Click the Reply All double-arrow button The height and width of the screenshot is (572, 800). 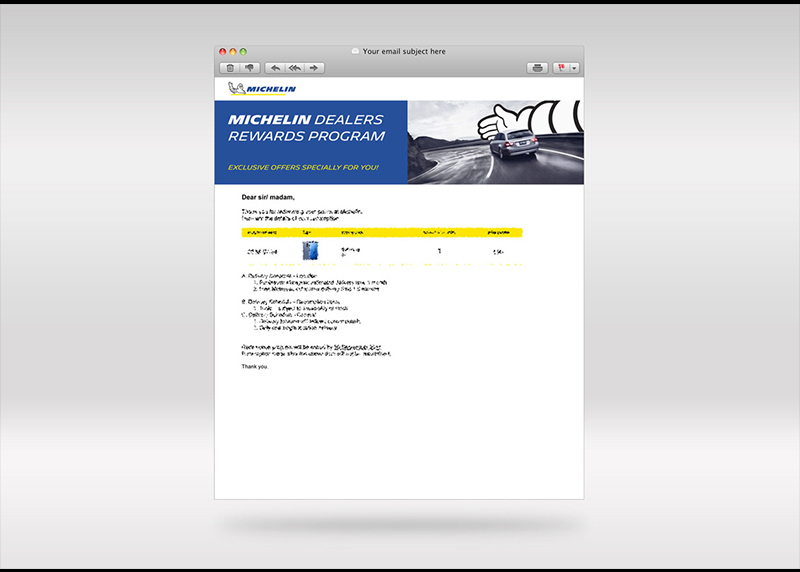(x=294, y=68)
